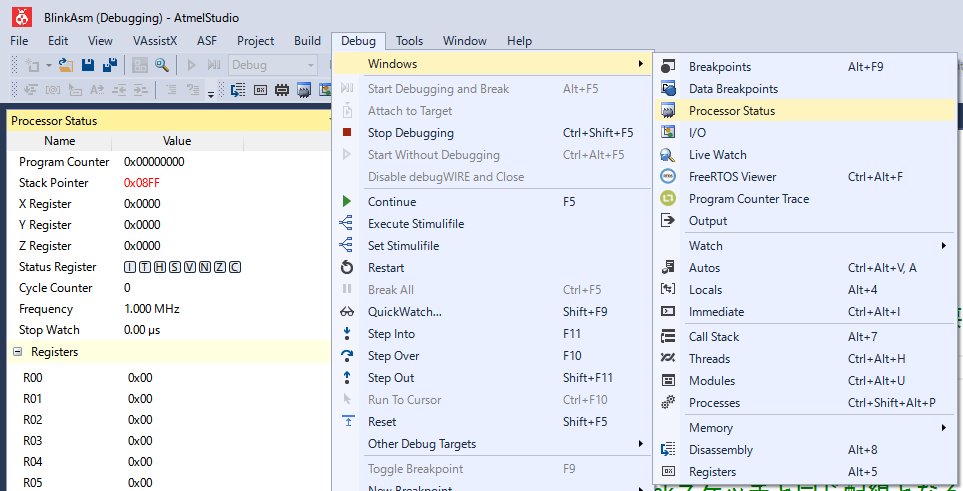
Task: Open the toolbar overflow options arrow
Action: (211, 94)
